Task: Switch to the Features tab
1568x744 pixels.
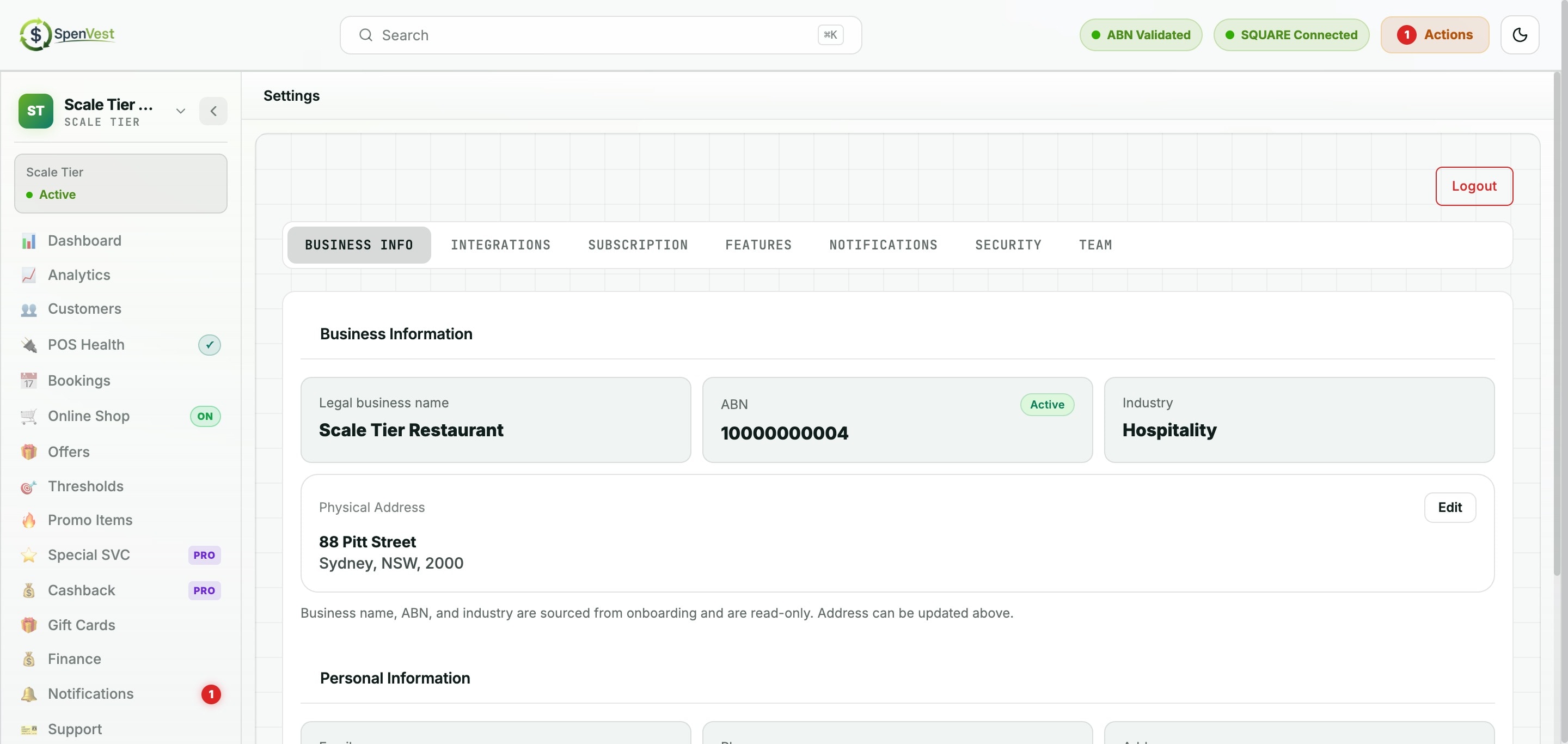Action: [x=758, y=245]
